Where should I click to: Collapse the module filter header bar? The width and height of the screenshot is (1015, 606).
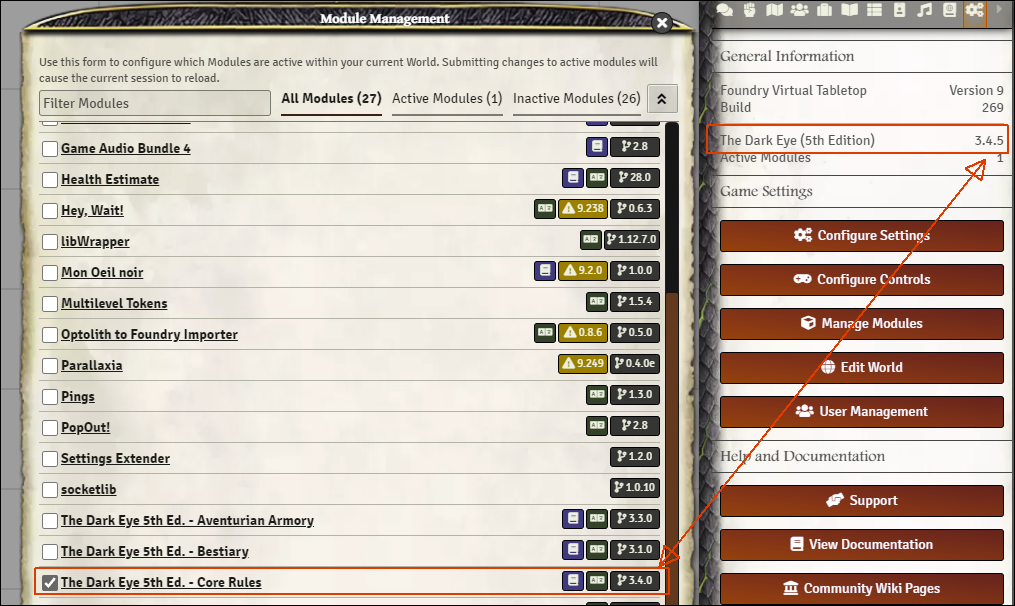tap(660, 99)
